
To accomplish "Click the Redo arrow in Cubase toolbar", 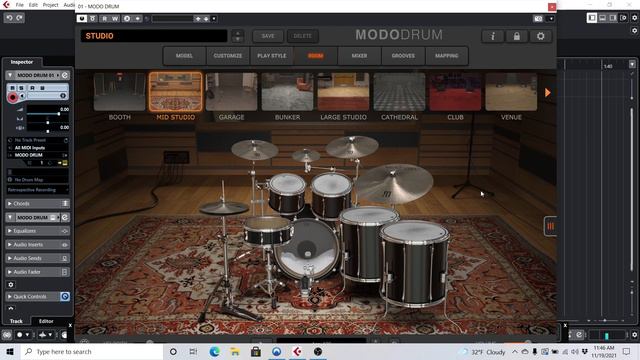I will (19, 18).
